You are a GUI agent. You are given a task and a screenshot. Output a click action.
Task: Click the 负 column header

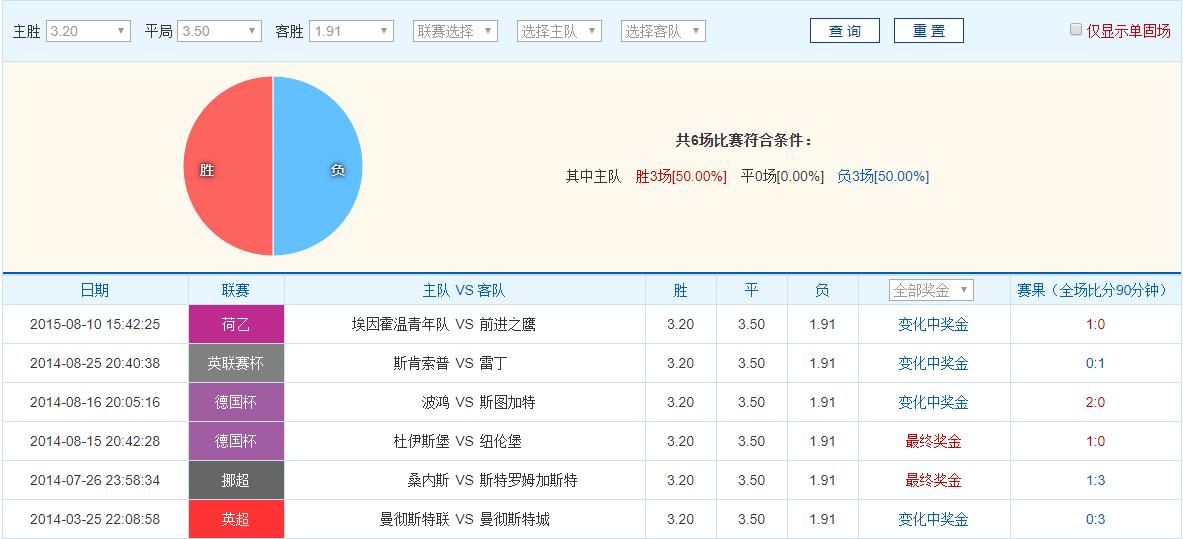click(x=822, y=290)
